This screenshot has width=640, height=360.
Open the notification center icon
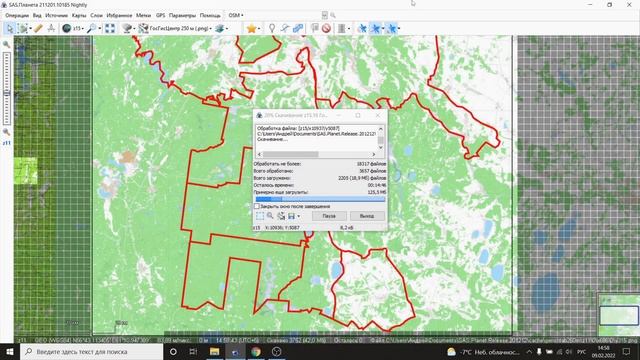(x=627, y=351)
